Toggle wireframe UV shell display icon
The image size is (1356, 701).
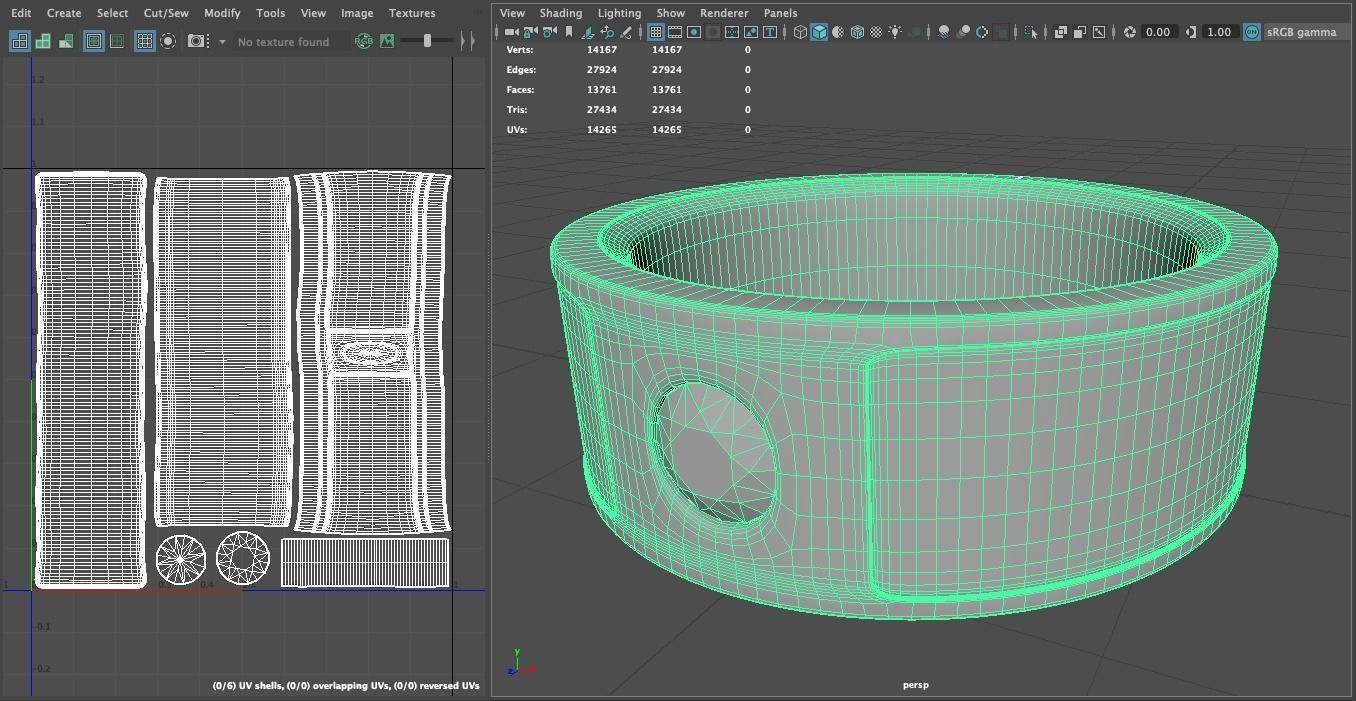coord(19,41)
